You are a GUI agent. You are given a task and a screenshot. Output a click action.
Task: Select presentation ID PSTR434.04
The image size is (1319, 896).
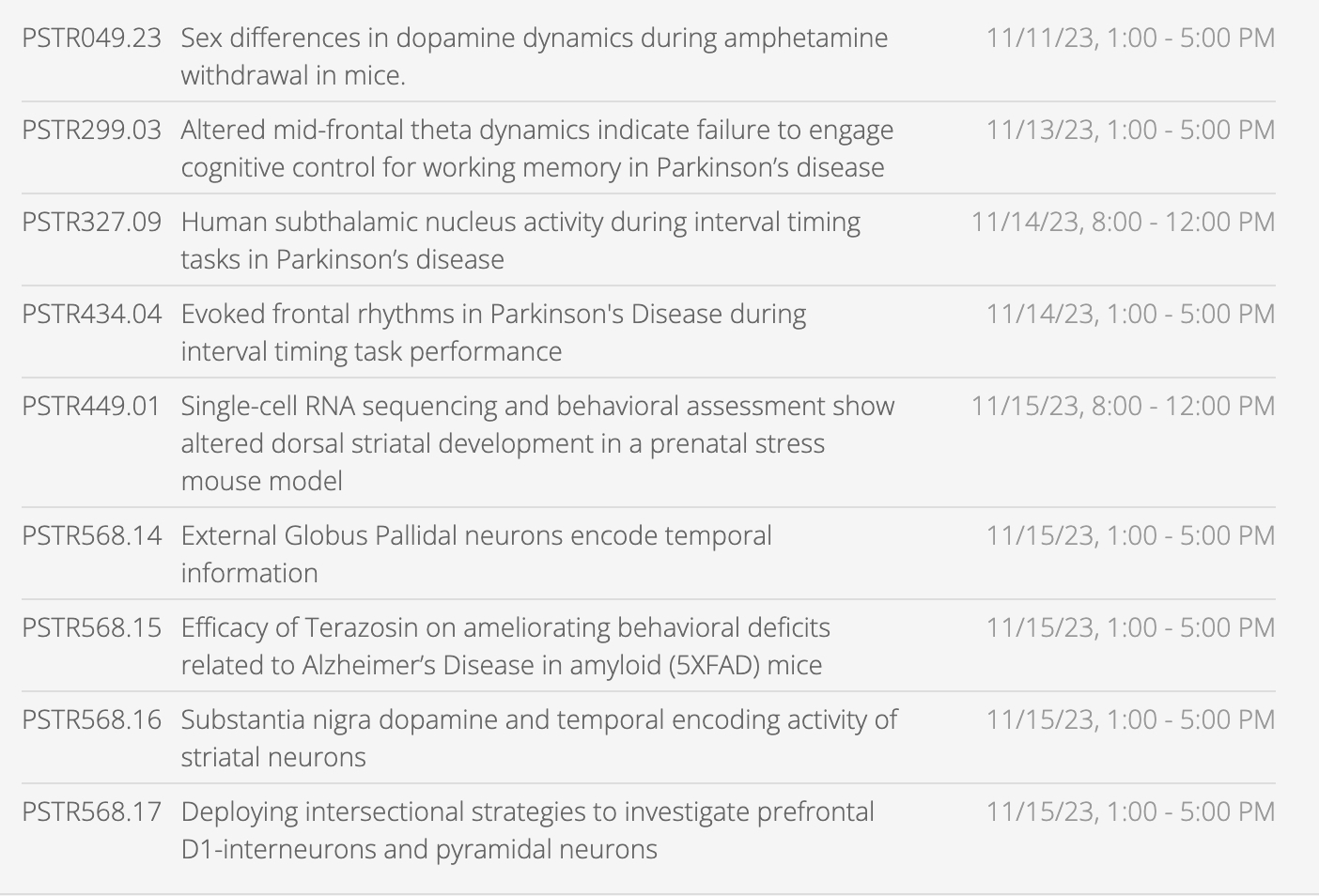[91, 315]
